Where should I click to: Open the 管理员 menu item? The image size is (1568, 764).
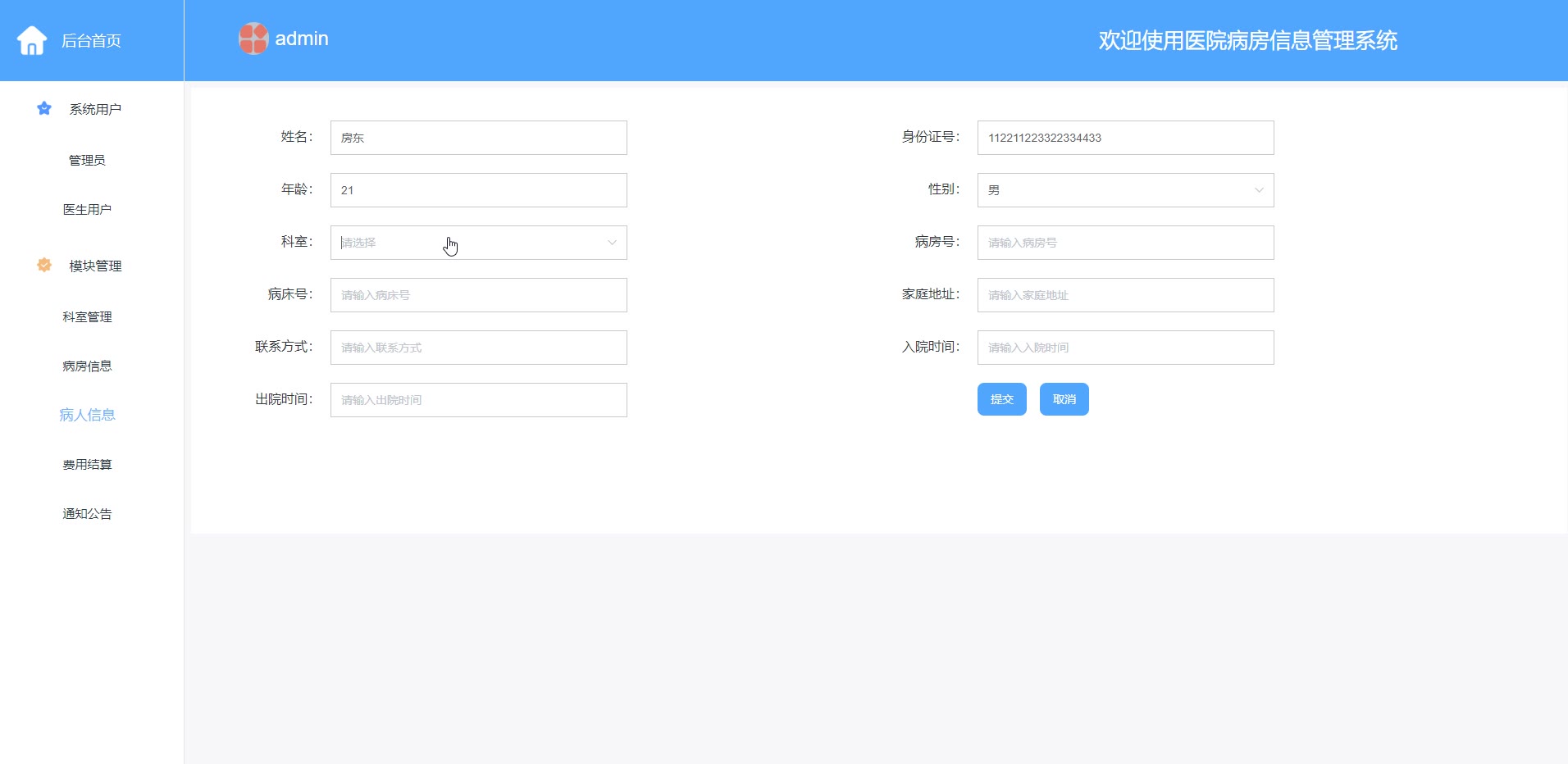[87, 160]
